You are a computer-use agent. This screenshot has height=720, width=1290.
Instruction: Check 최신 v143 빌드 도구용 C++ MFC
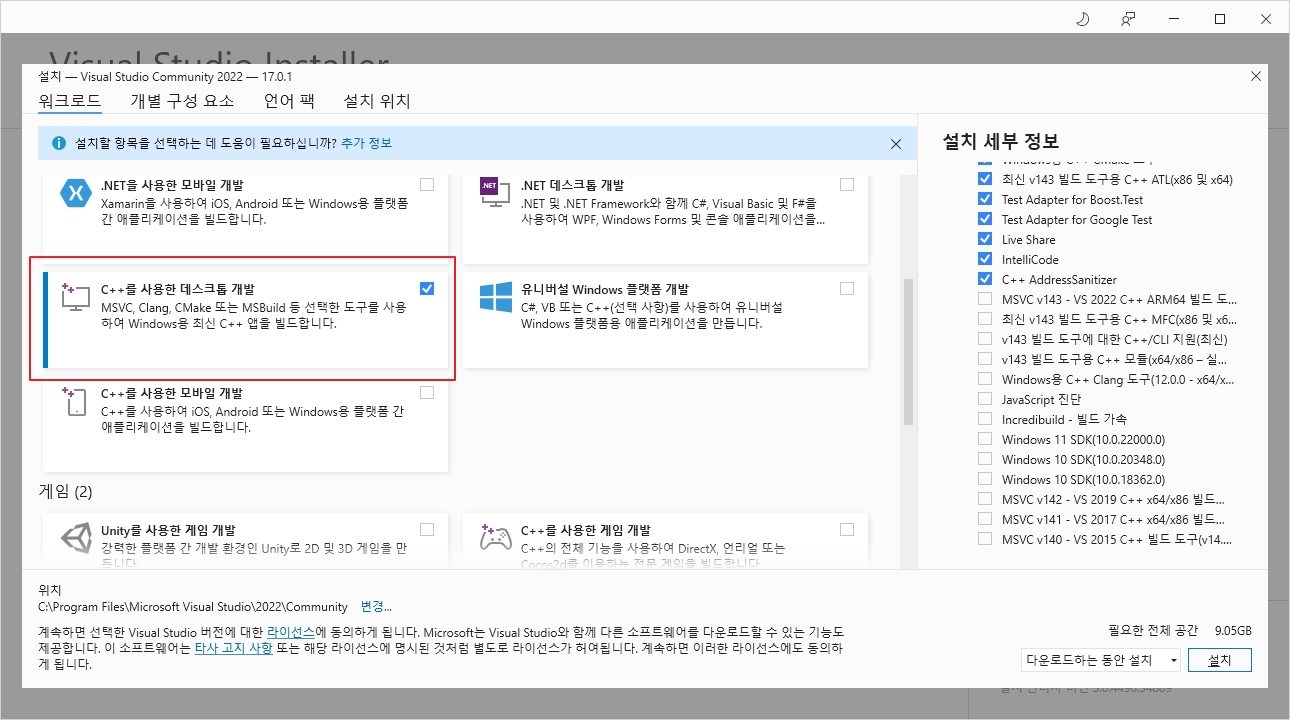pyautogui.click(x=985, y=319)
